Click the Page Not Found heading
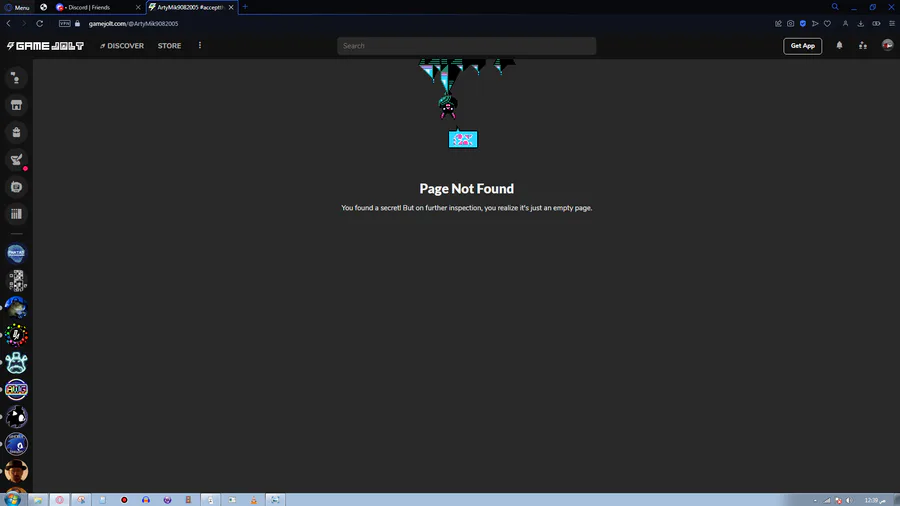Viewport: 900px width, 506px height. 467,189
